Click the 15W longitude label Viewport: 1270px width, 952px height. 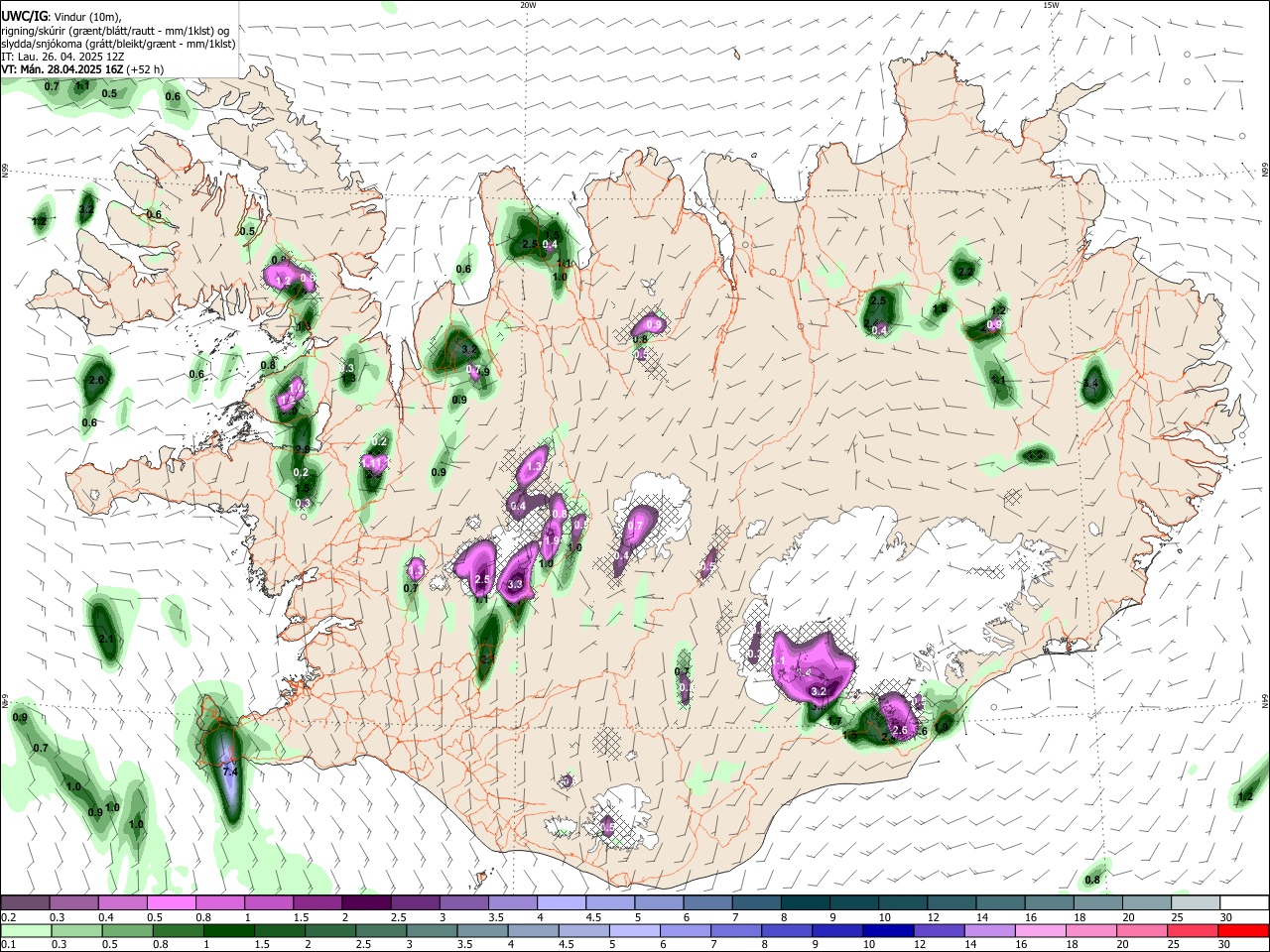[x=1051, y=5]
